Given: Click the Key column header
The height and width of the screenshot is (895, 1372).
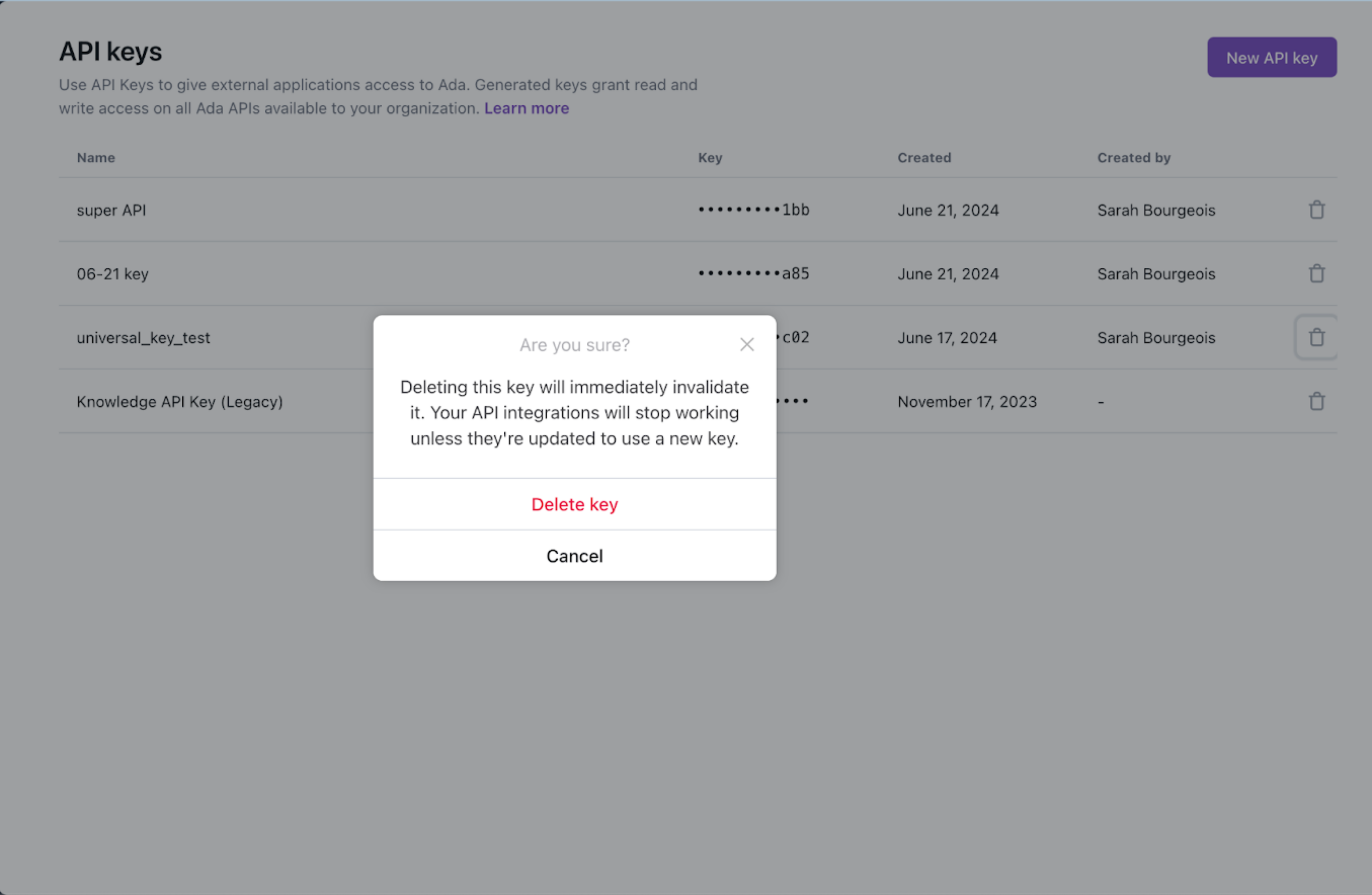Looking at the screenshot, I should pyautogui.click(x=710, y=158).
